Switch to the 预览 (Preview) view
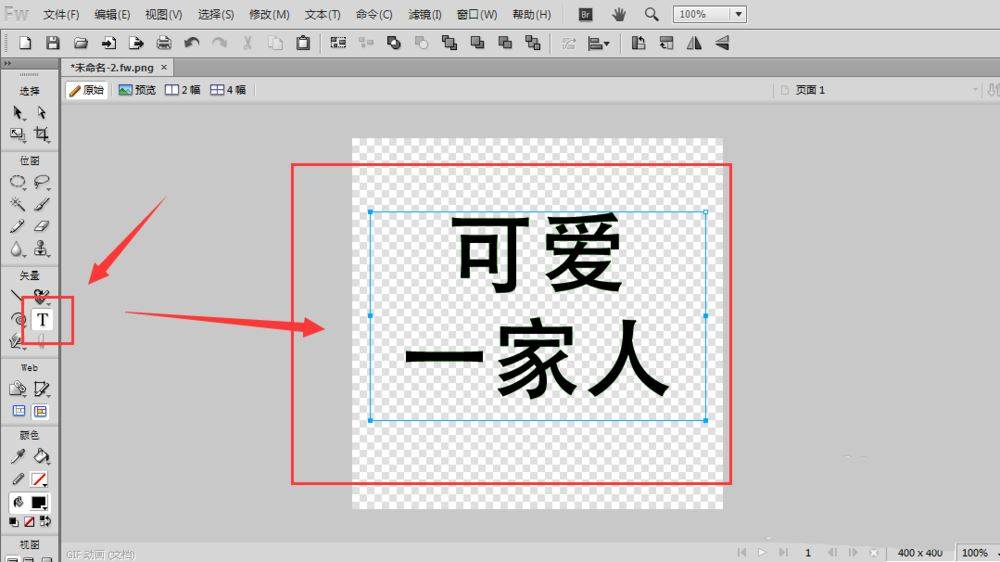Viewport: 1000px width, 562px height. click(x=138, y=90)
